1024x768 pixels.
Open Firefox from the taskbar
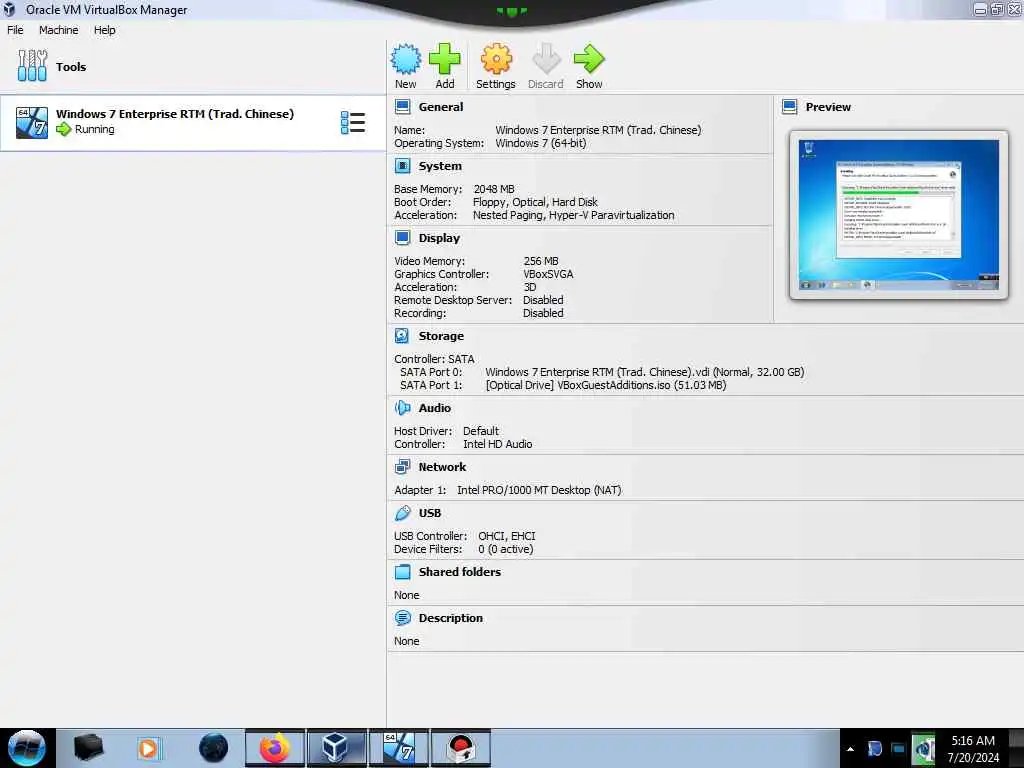pyautogui.click(x=275, y=748)
